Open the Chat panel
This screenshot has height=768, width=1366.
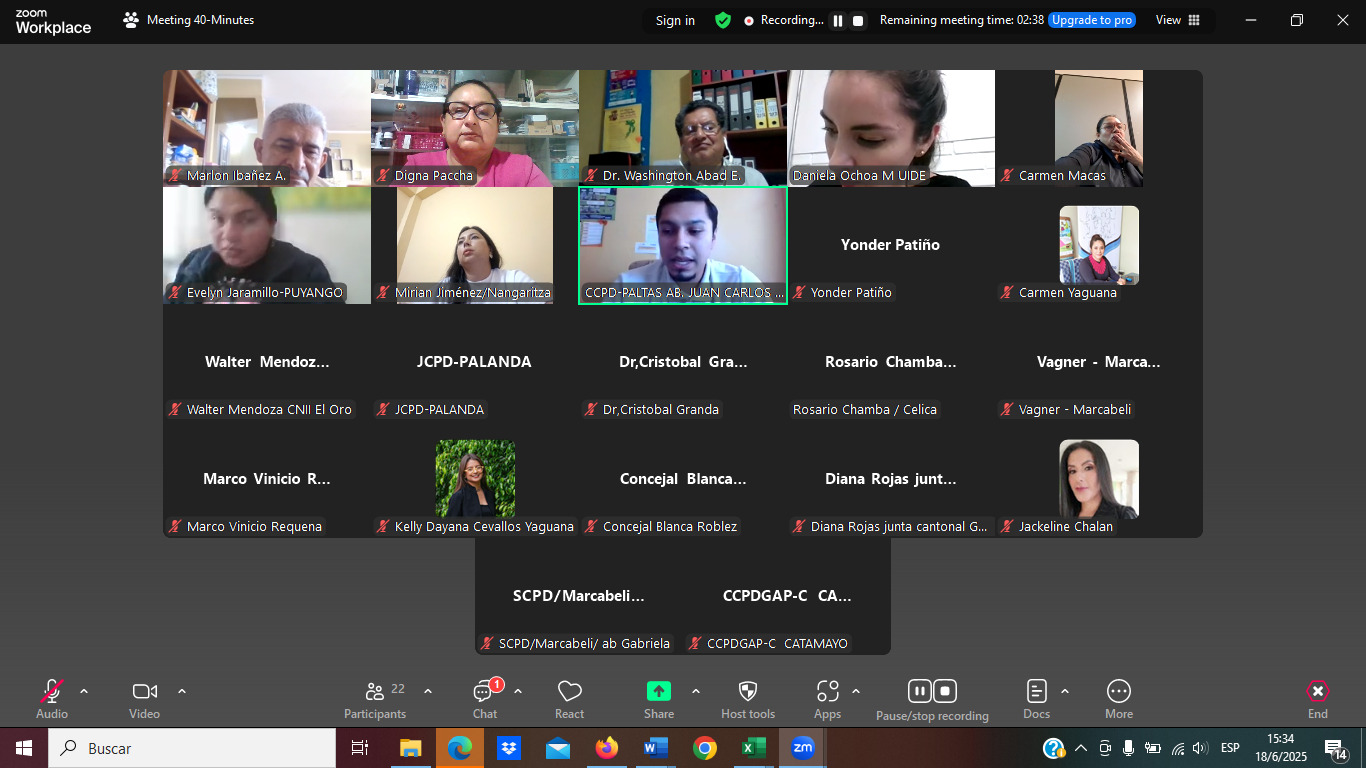(486, 698)
